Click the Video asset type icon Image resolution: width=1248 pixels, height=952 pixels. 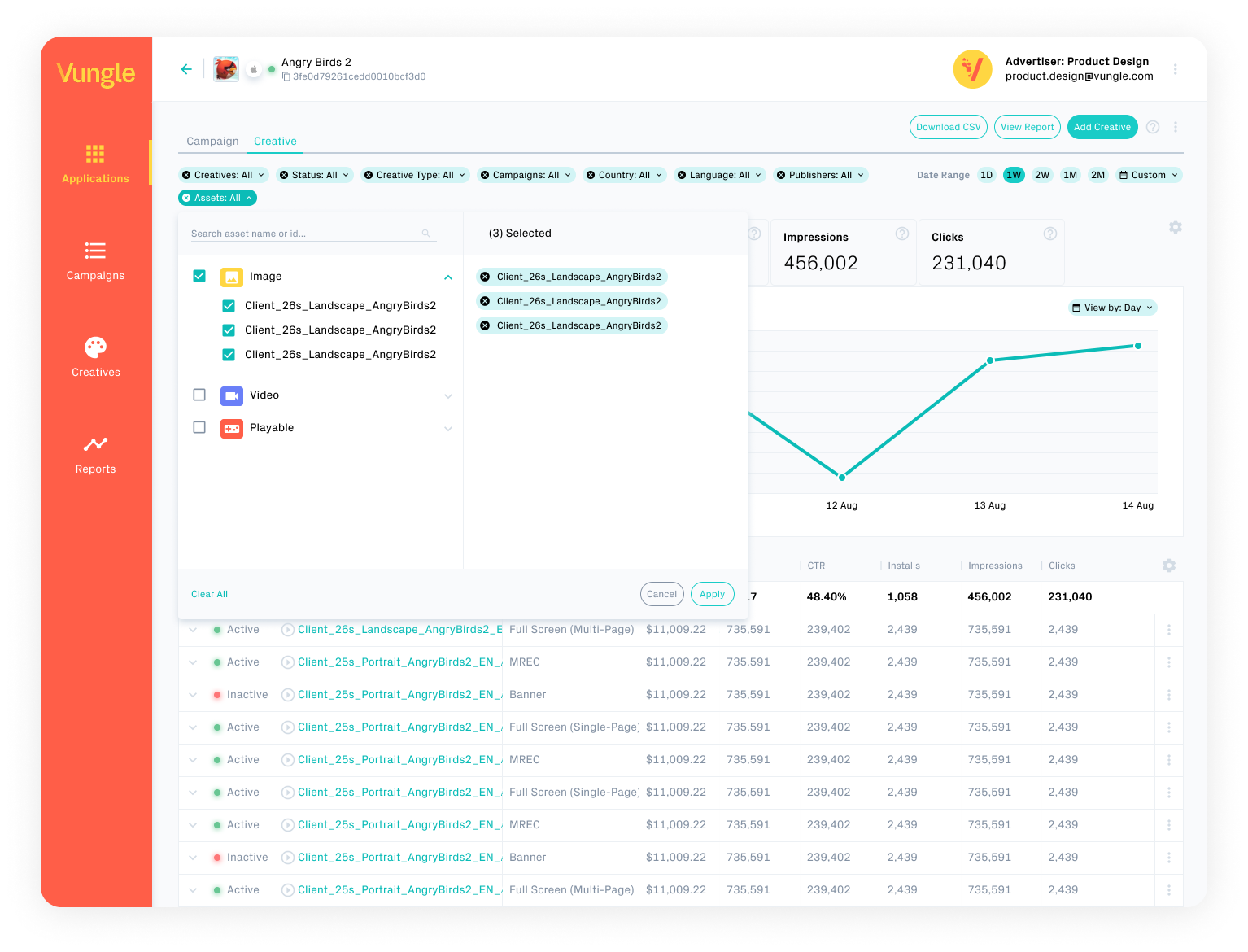point(232,396)
